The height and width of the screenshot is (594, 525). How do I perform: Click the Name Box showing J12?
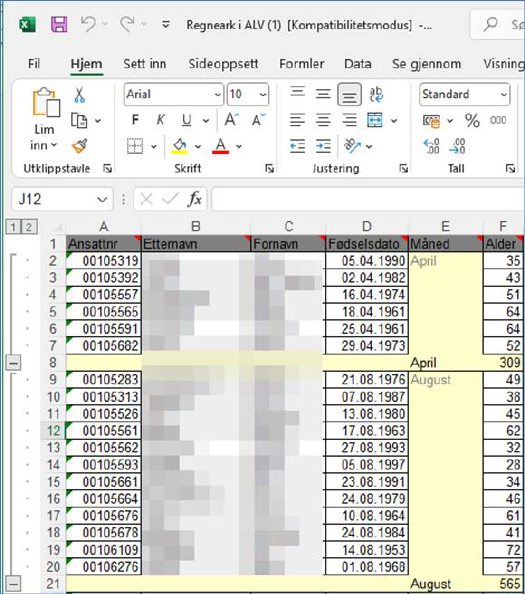[62, 199]
